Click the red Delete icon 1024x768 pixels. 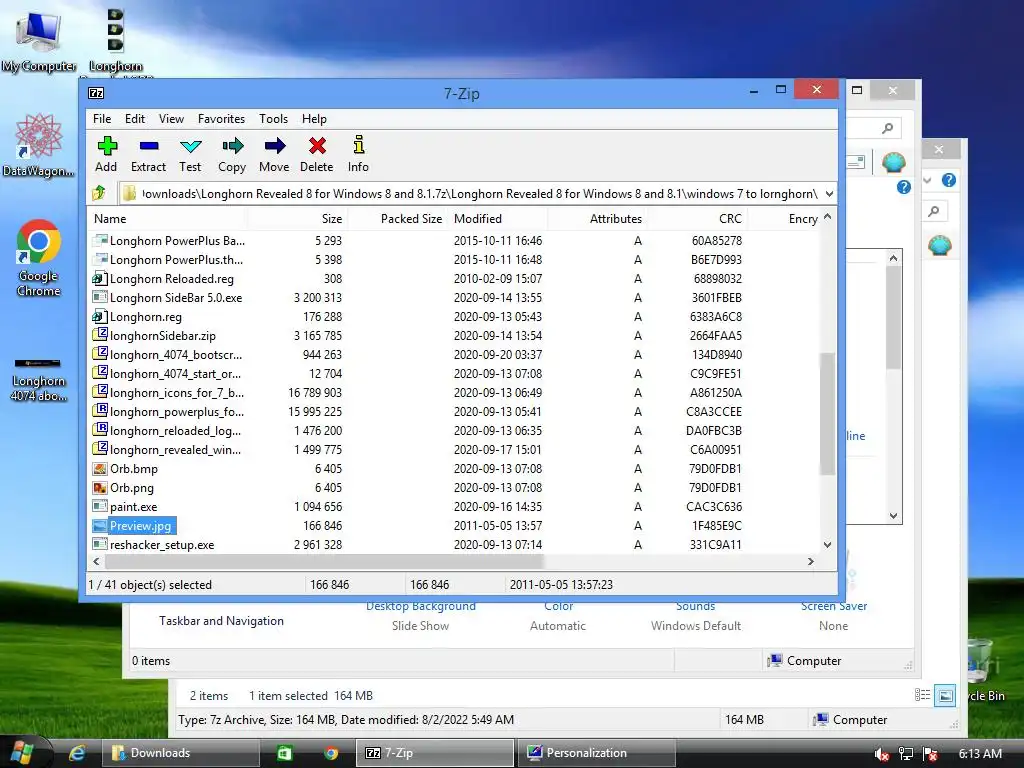pyautogui.click(x=317, y=146)
